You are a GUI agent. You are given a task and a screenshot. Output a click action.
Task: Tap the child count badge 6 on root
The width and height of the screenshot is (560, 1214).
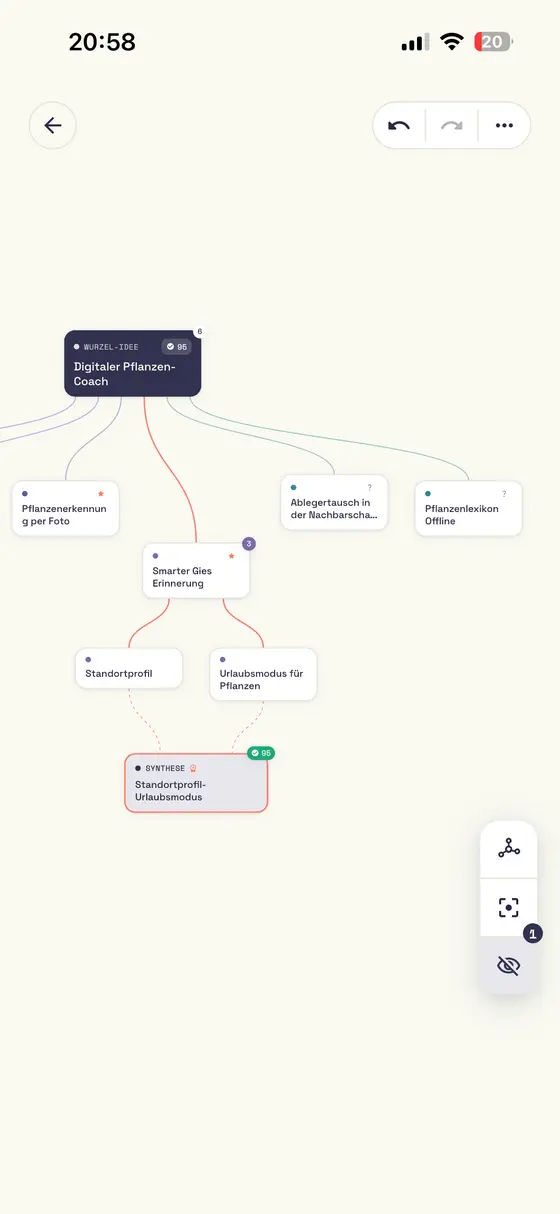199,332
